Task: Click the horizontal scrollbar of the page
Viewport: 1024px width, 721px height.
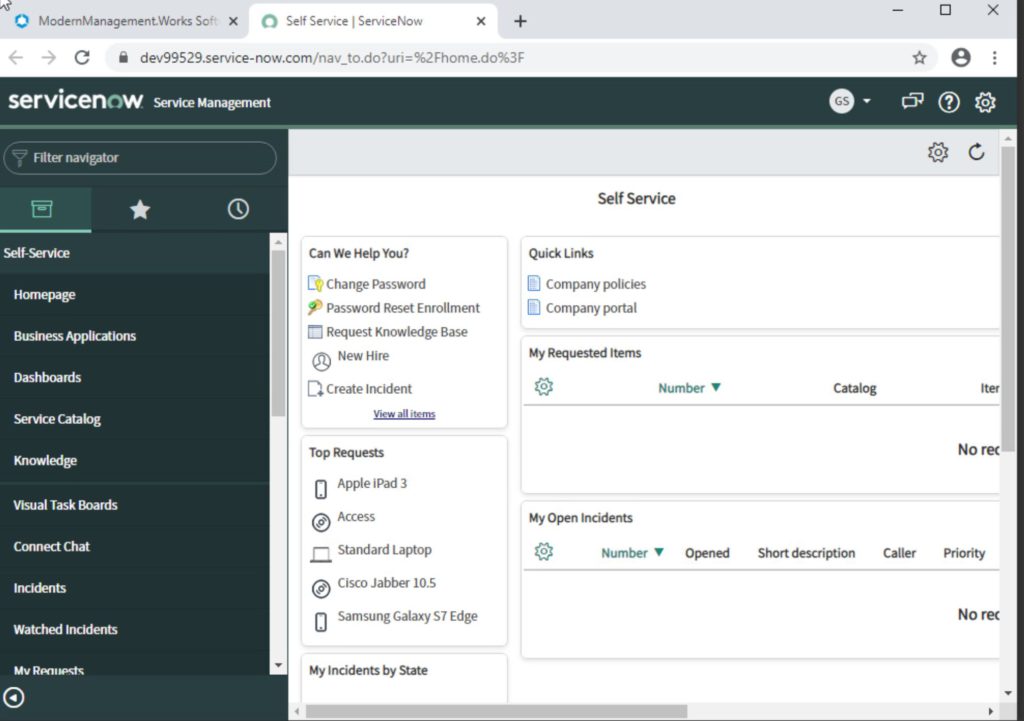Action: click(496, 711)
